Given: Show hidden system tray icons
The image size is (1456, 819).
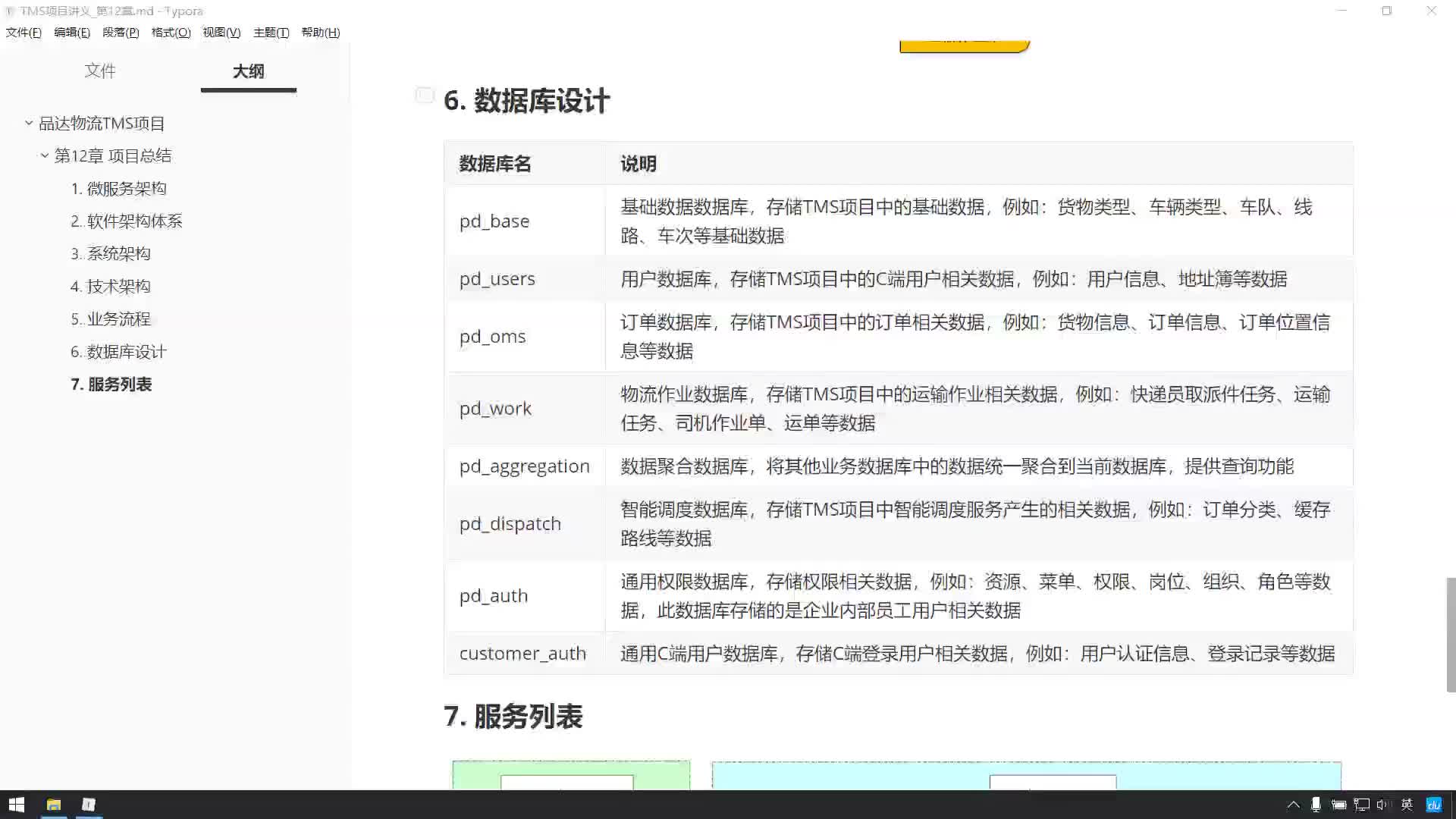Looking at the screenshot, I should pos(1294,805).
